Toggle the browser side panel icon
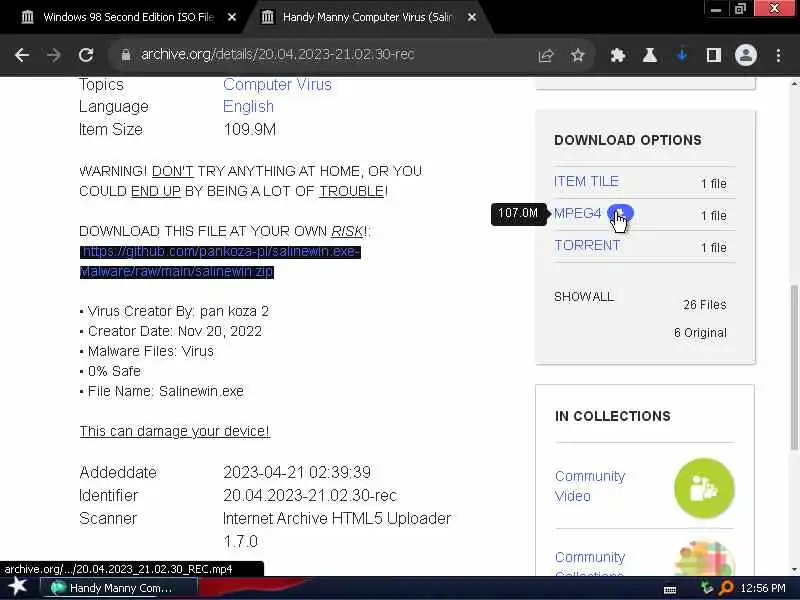800x600 pixels. coord(713,55)
